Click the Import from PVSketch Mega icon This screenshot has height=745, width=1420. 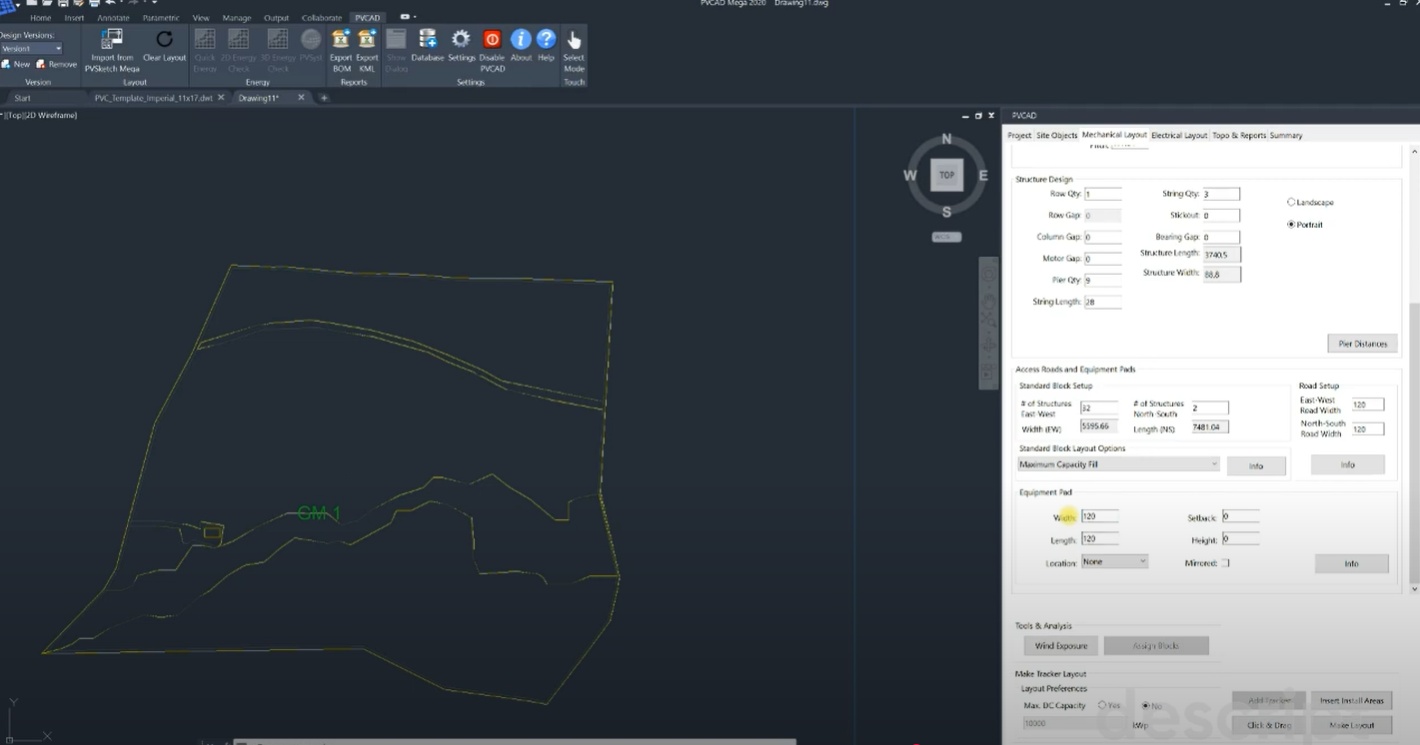pos(112,40)
